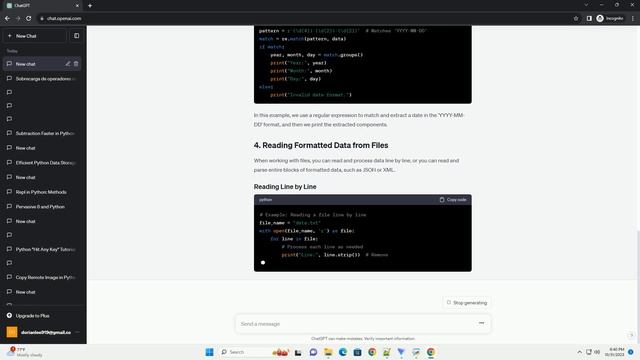Viewport: 640px width, 360px height.
Task: Bookmark this page with the star icon
Action: [x=576, y=18]
